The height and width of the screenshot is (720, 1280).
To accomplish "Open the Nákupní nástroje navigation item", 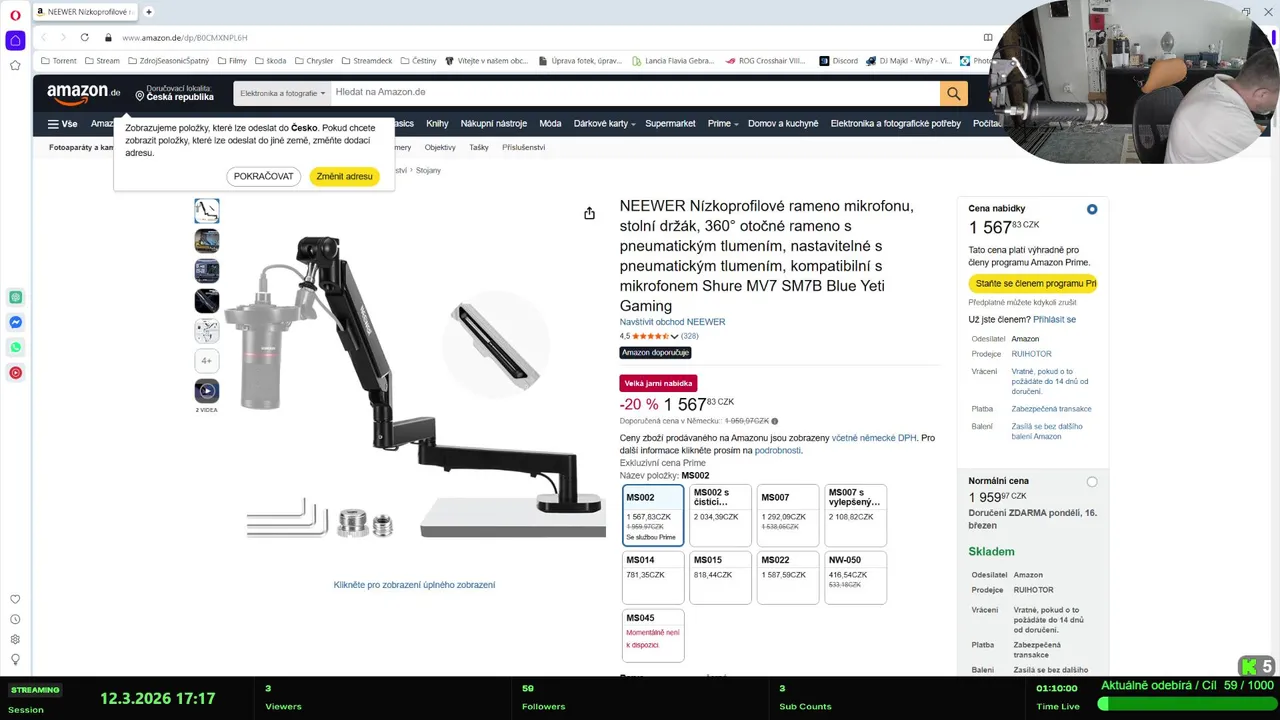I will pyautogui.click(x=493, y=123).
